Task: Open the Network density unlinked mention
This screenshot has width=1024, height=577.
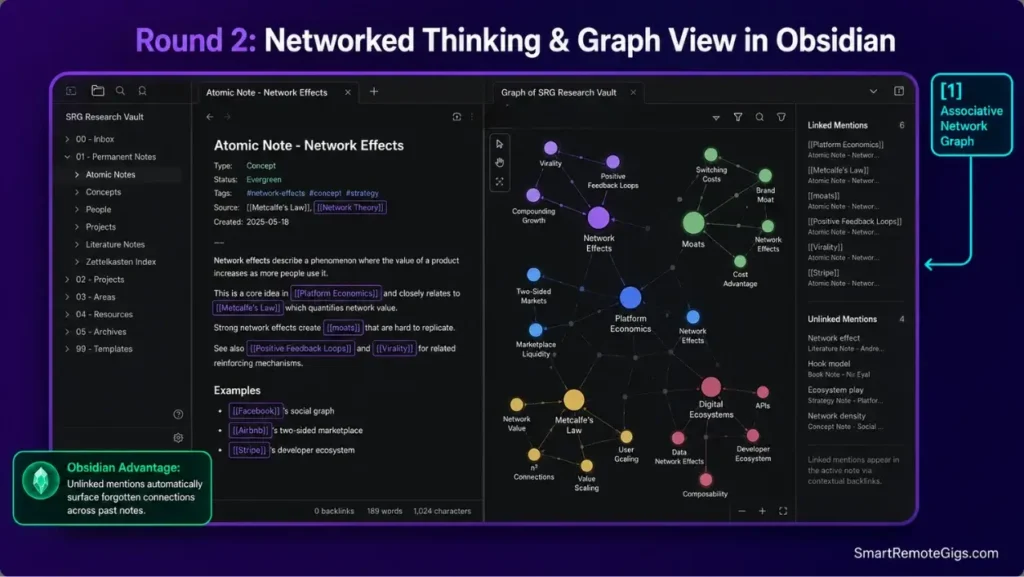Action: [x=837, y=416]
